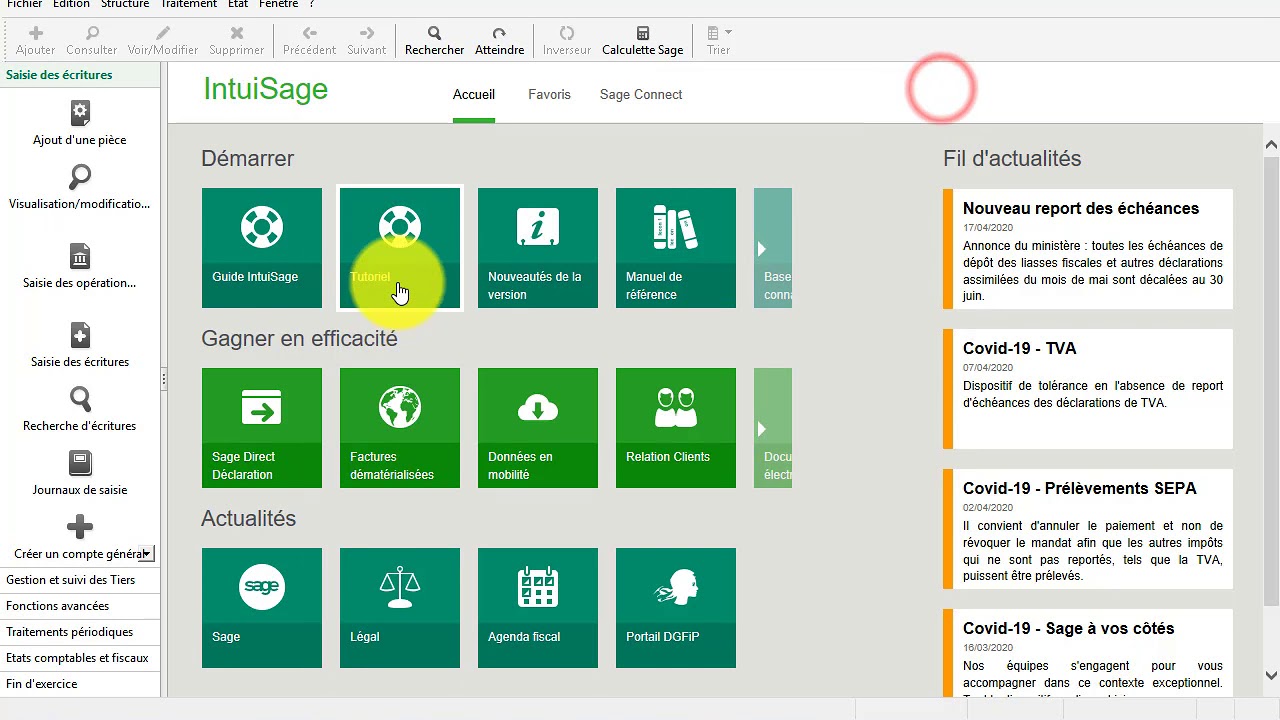Screen dimensions: 1280x720
Task: Click the sidebar scroll-down arrow
Action: point(147,553)
